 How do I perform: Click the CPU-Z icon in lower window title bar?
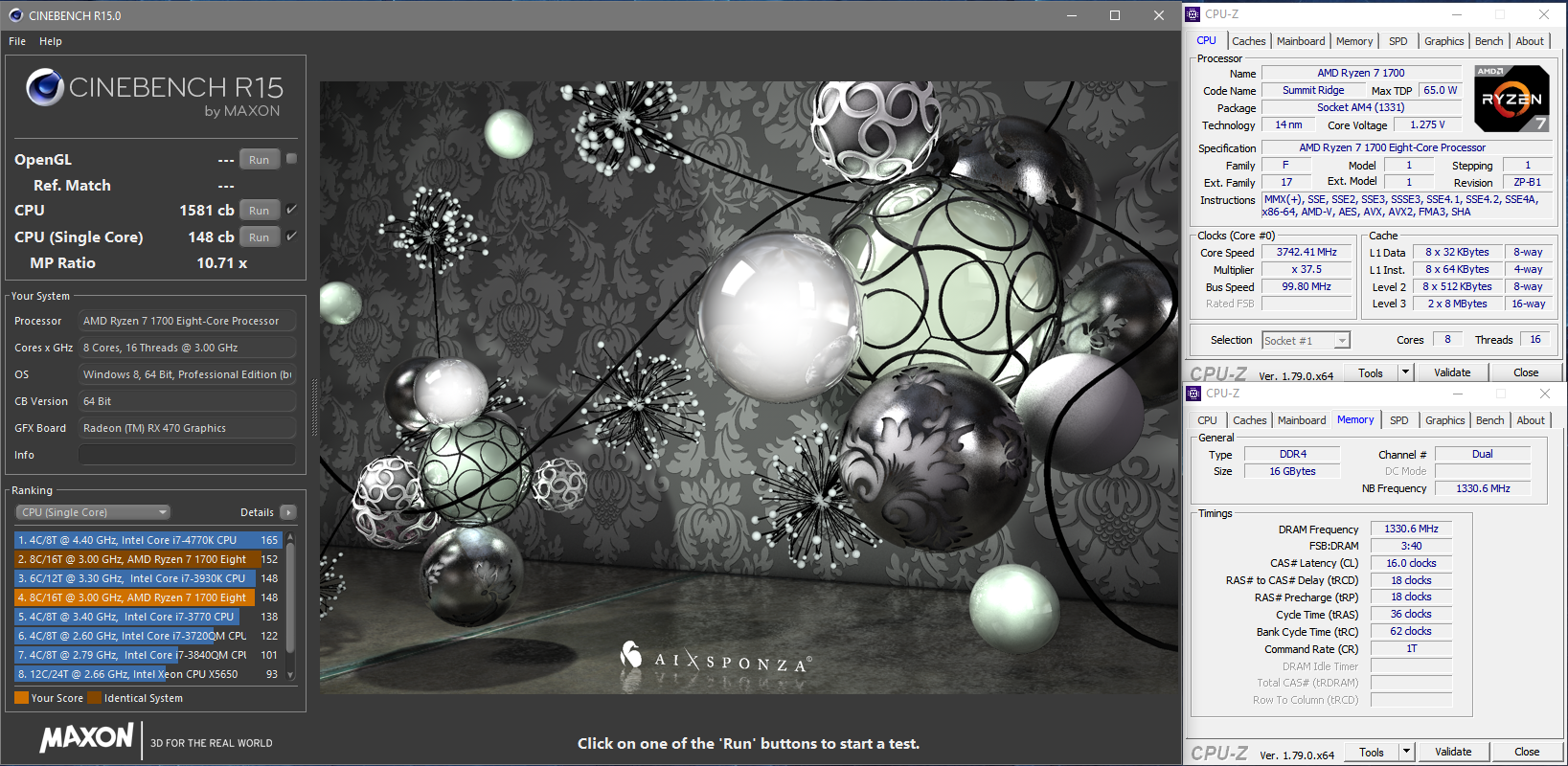tap(1193, 394)
